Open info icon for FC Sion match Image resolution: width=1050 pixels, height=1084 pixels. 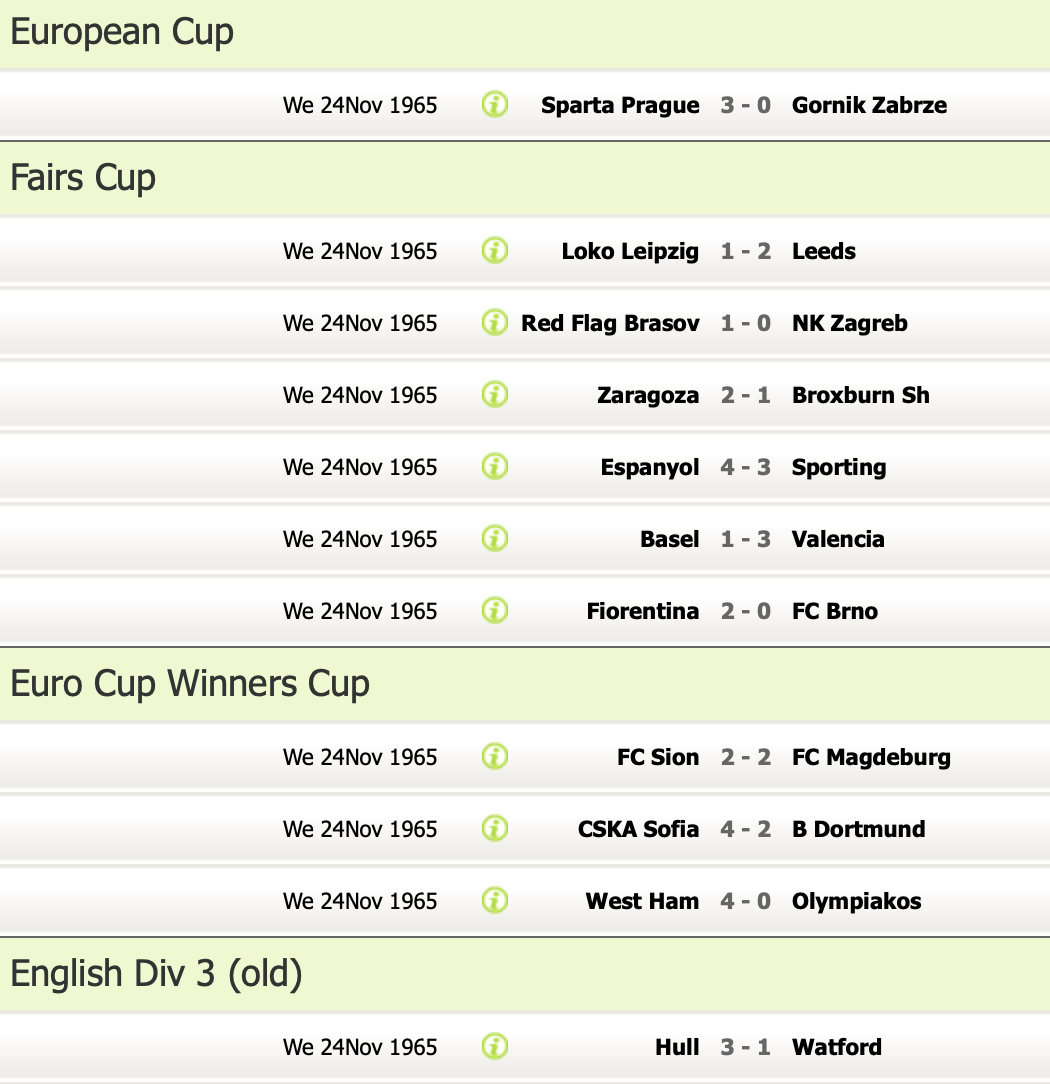pos(495,756)
